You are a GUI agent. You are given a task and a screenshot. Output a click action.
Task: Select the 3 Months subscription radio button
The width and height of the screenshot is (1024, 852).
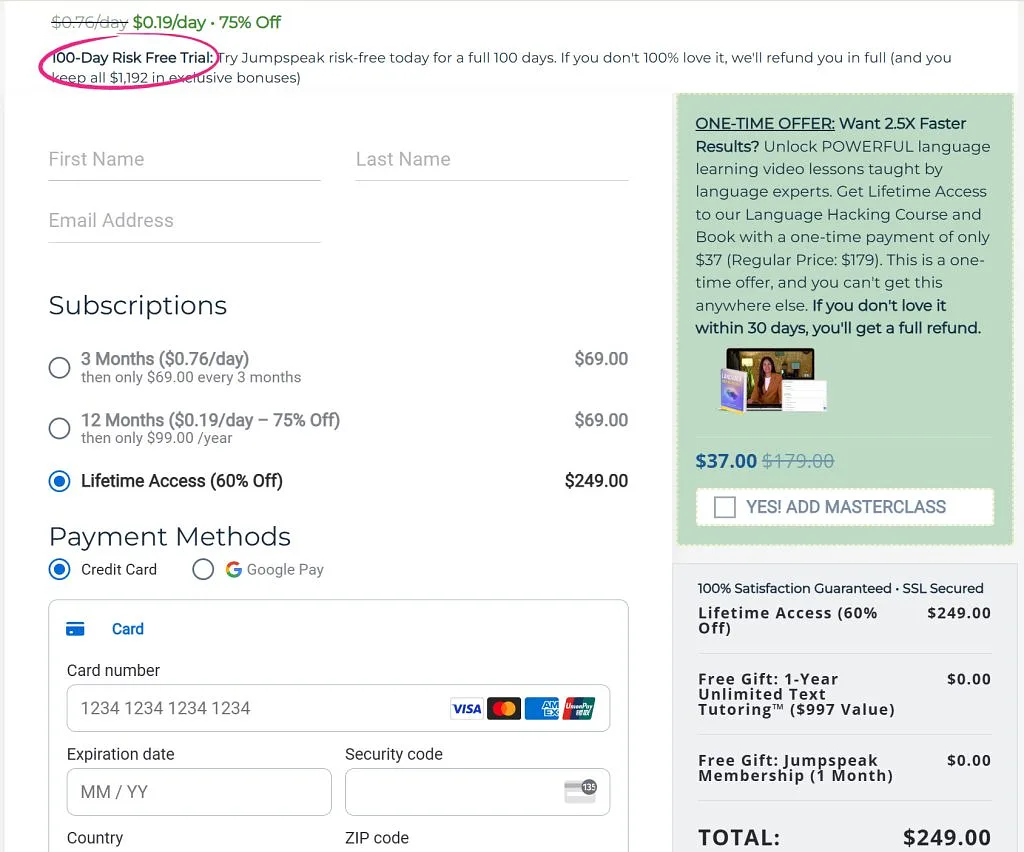pyautogui.click(x=59, y=368)
